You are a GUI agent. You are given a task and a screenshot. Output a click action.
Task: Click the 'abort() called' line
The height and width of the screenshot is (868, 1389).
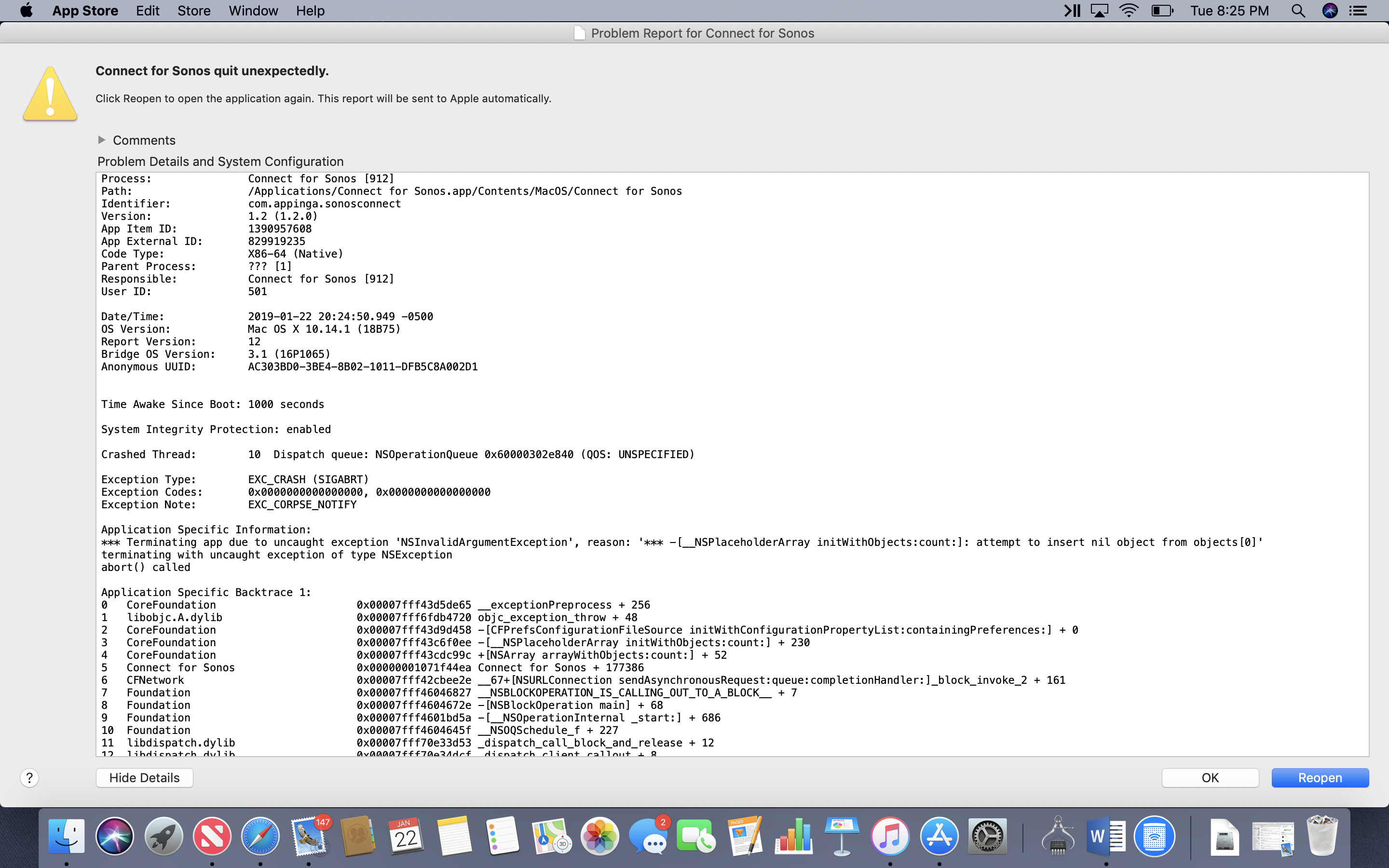146,567
